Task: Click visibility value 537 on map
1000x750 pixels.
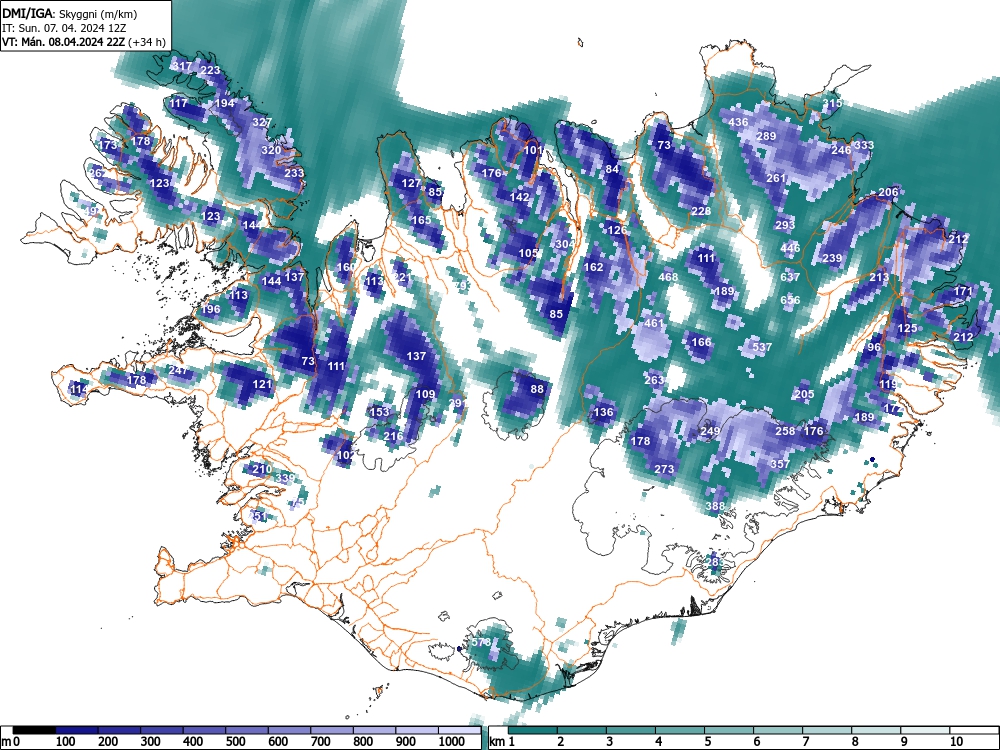Action: (762, 347)
